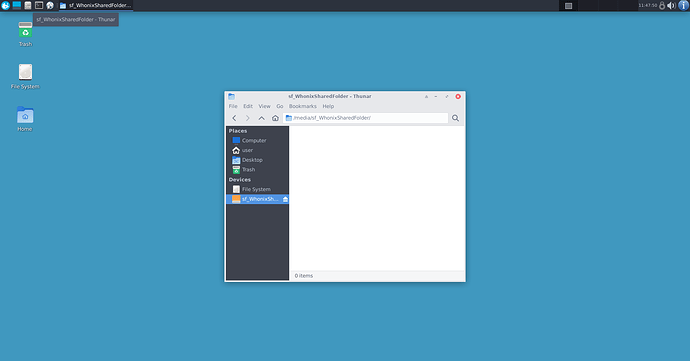The width and height of the screenshot is (690, 361).
Task: Open the home folder from toolbar
Action: click(275, 118)
